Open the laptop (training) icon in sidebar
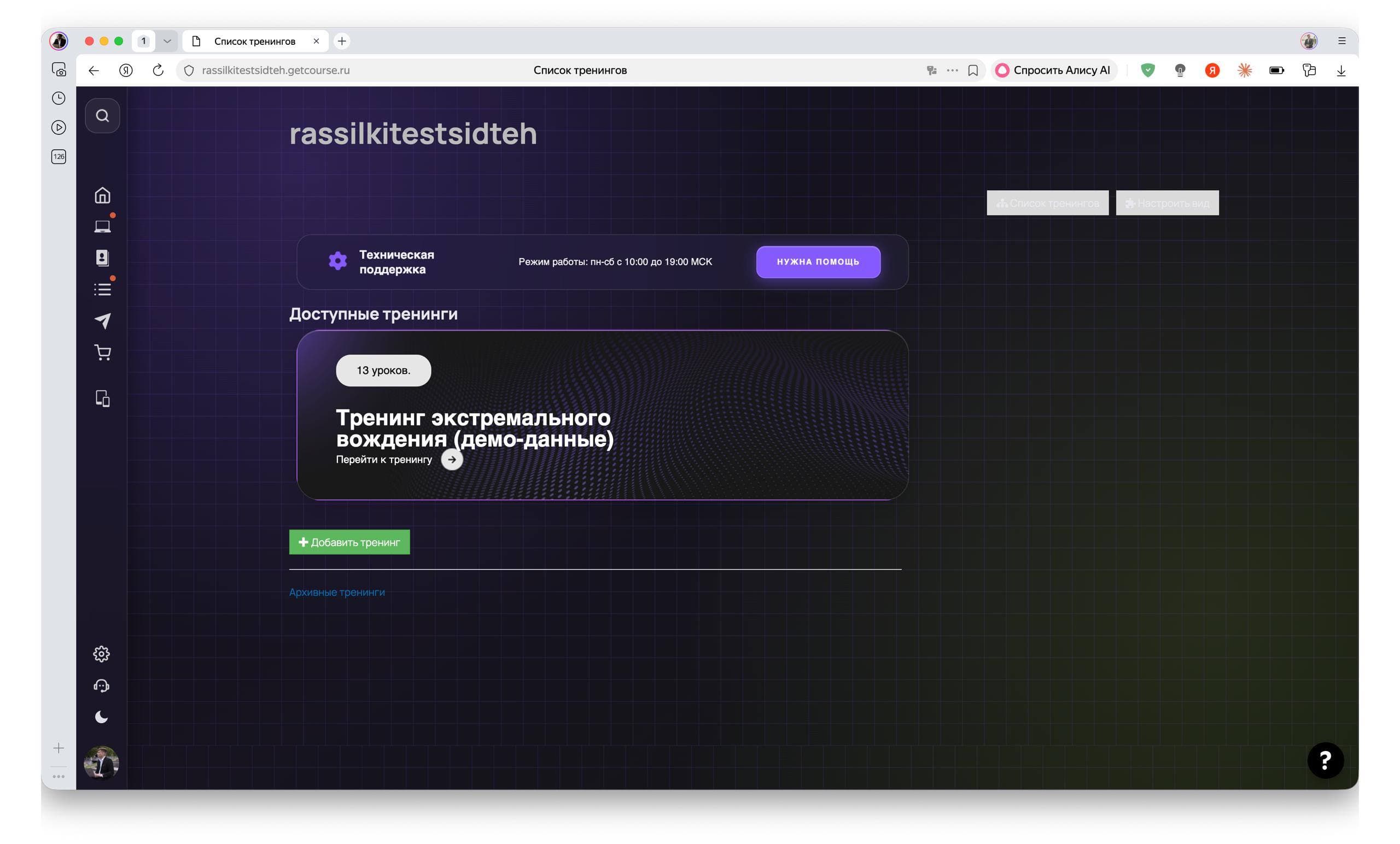Screen dimensions: 1400x844 pos(102,227)
